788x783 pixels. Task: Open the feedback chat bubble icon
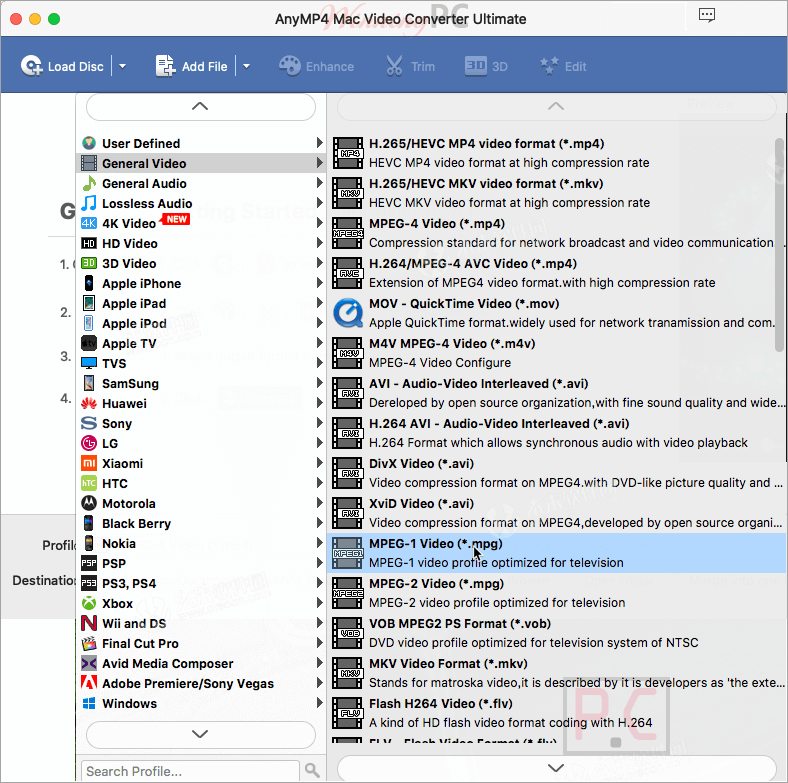pos(707,15)
